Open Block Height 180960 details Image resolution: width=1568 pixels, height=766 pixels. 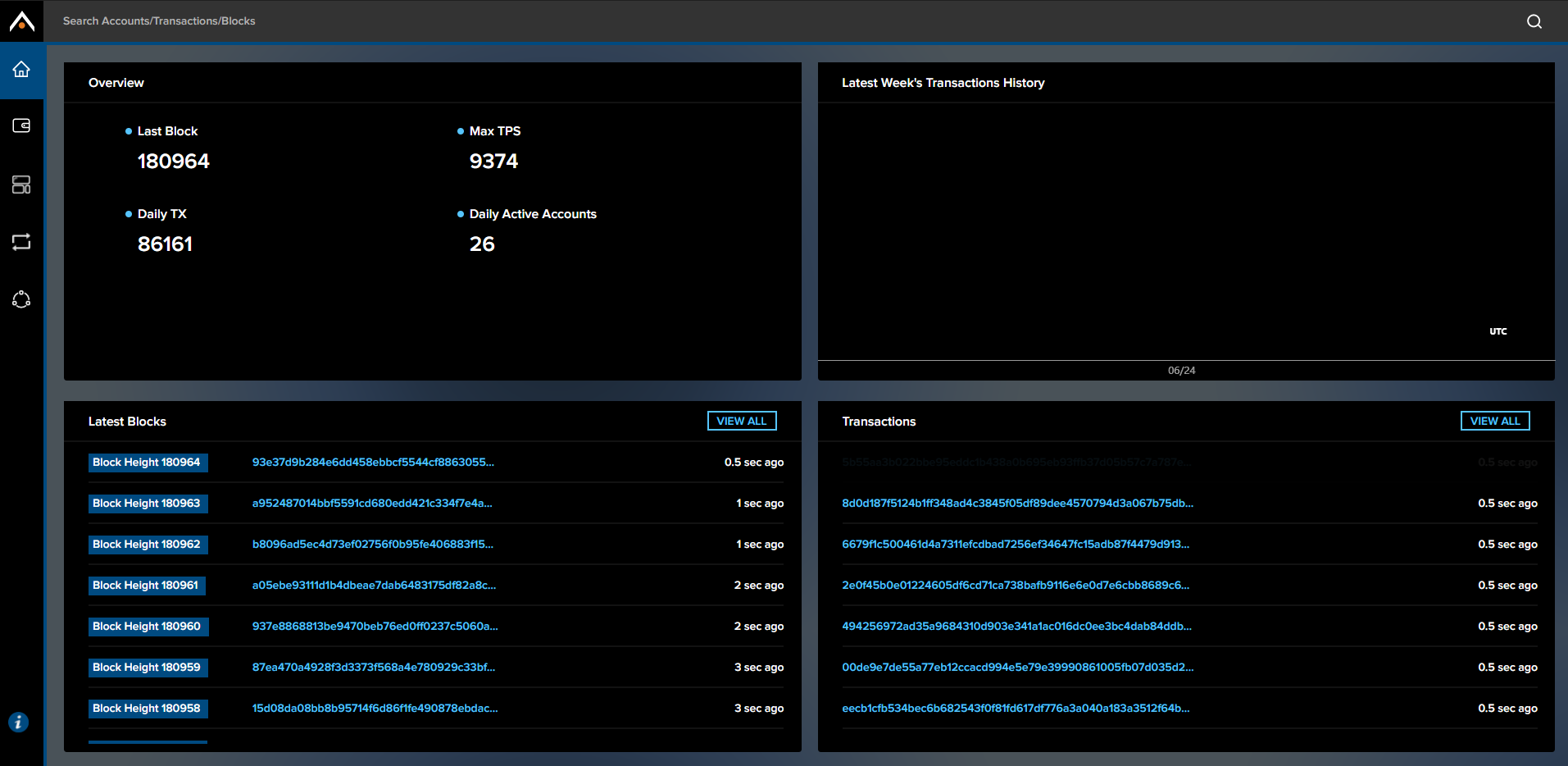click(x=148, y=626)
